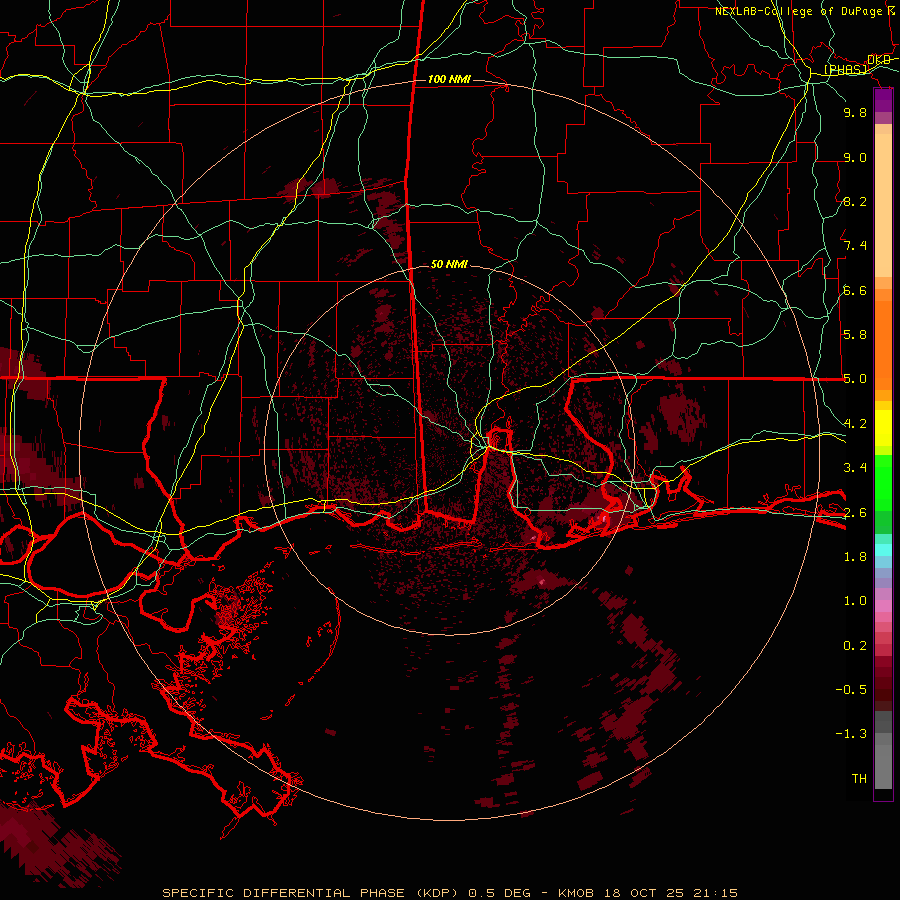Click the KMOB 18 OCT 25 21:15 timestamp
This screenshot has width=900, height=900.
coord(648,893)
